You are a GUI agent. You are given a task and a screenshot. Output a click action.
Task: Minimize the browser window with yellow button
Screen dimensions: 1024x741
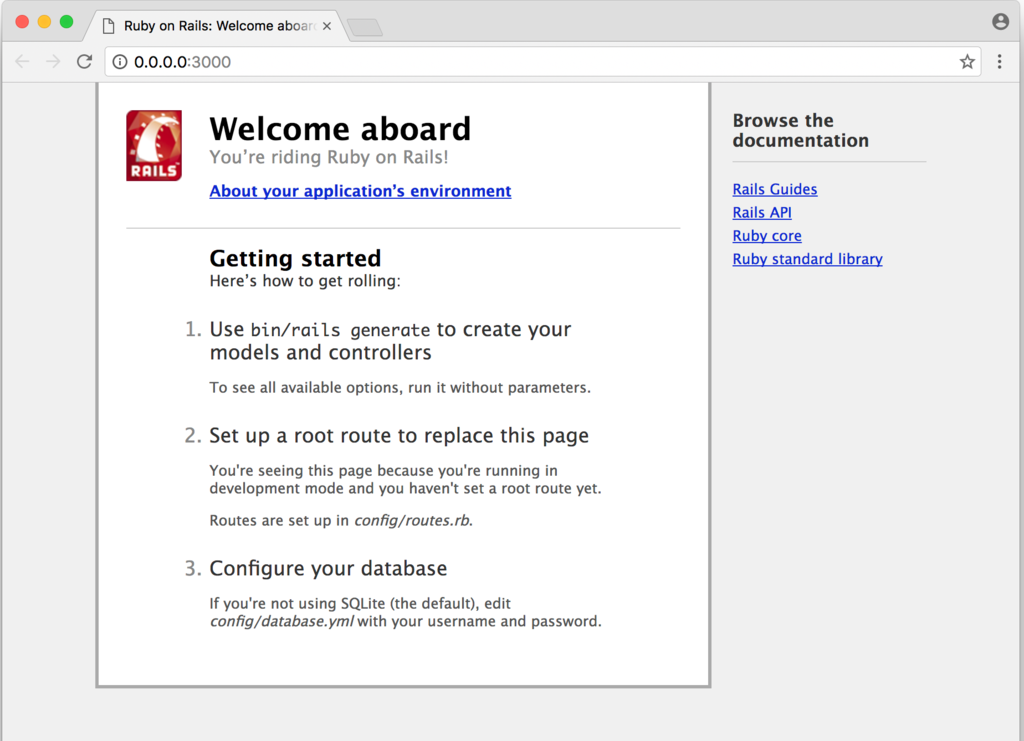(44, 22)
